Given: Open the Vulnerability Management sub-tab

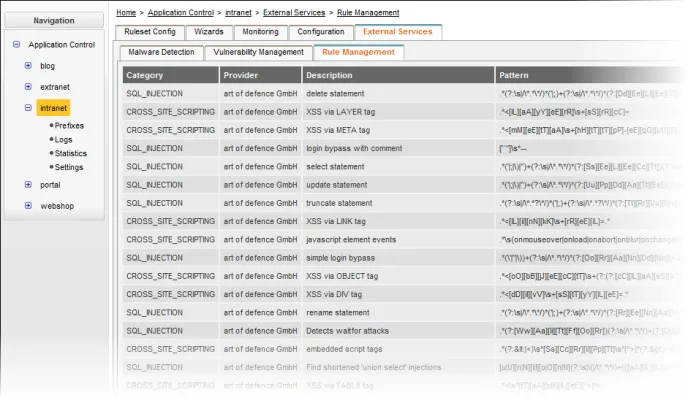Looking at the screenshot, I should coord(258,52).
